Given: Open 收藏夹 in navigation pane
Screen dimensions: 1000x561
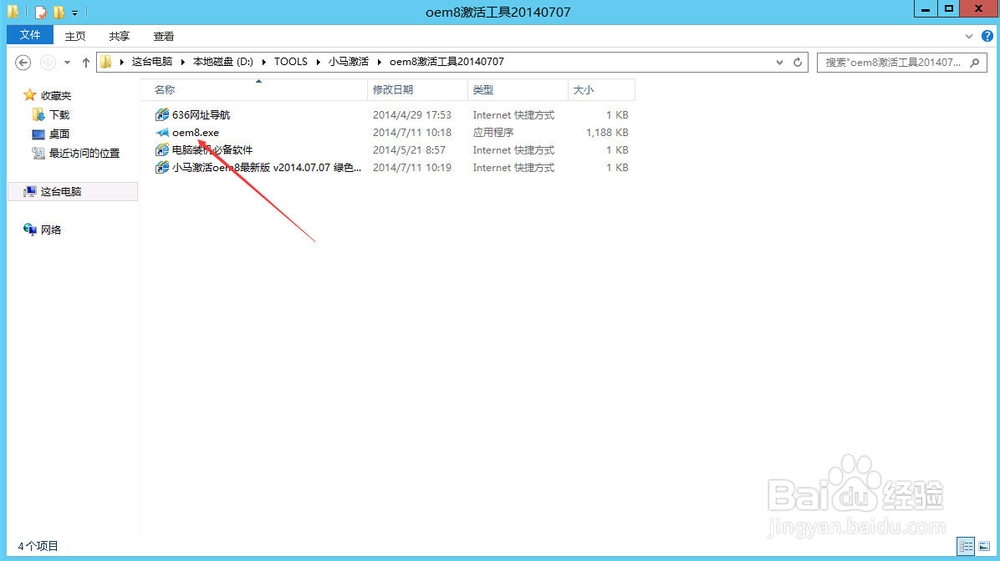Looking at the screenshot, I should click(x=56, y=96).
